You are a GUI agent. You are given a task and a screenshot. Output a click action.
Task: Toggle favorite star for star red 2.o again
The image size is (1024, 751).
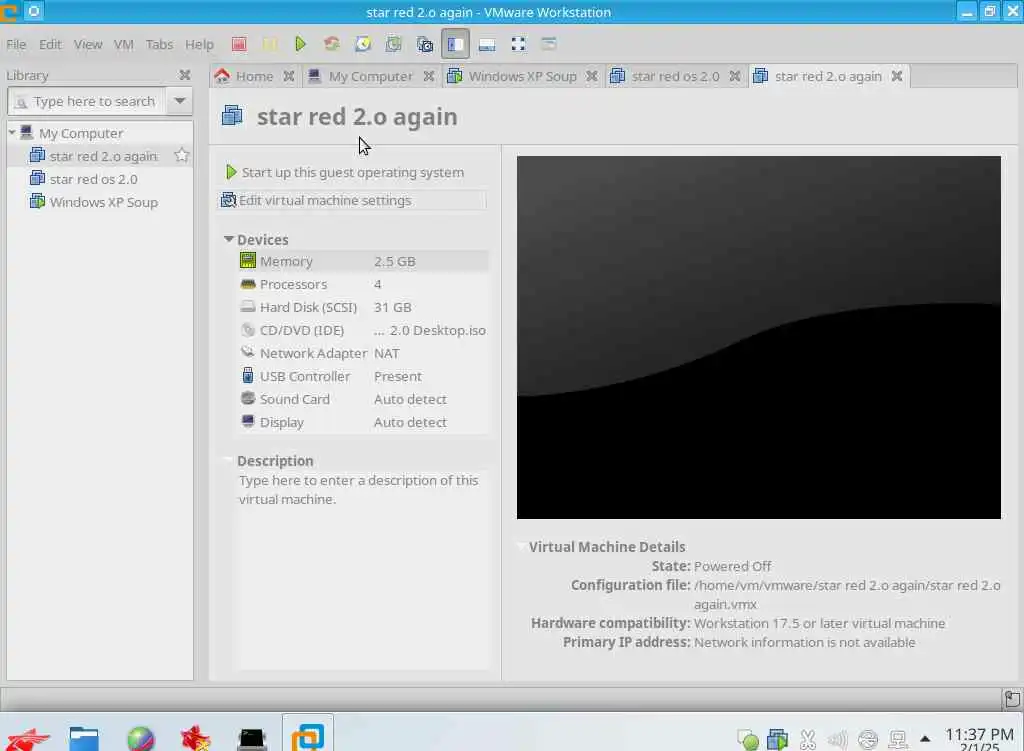click(182, 155)
